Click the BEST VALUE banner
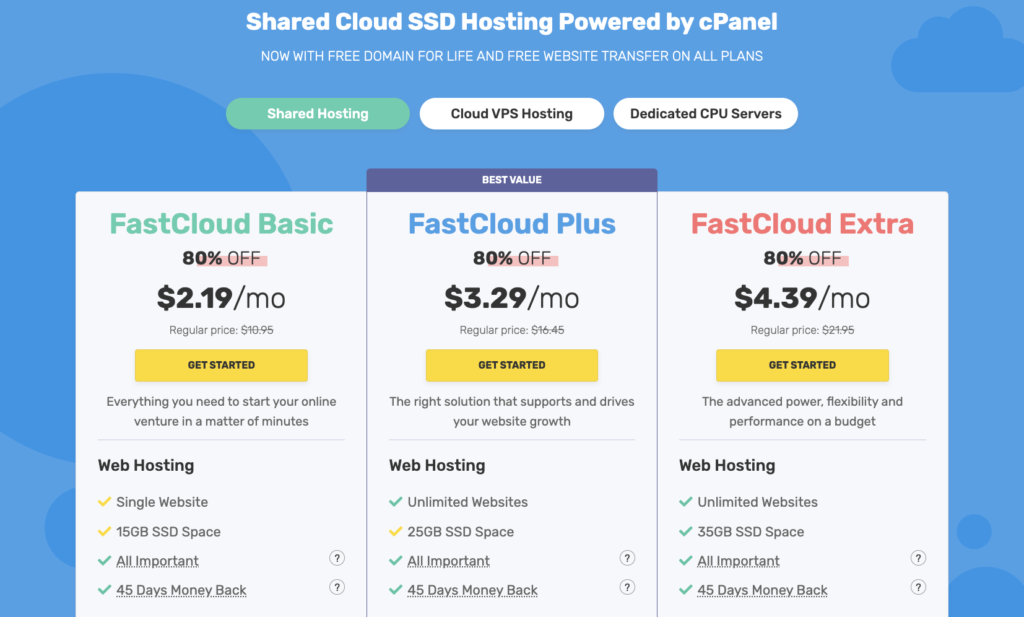Screen dimensions: 1024x617 pos(512,180)
